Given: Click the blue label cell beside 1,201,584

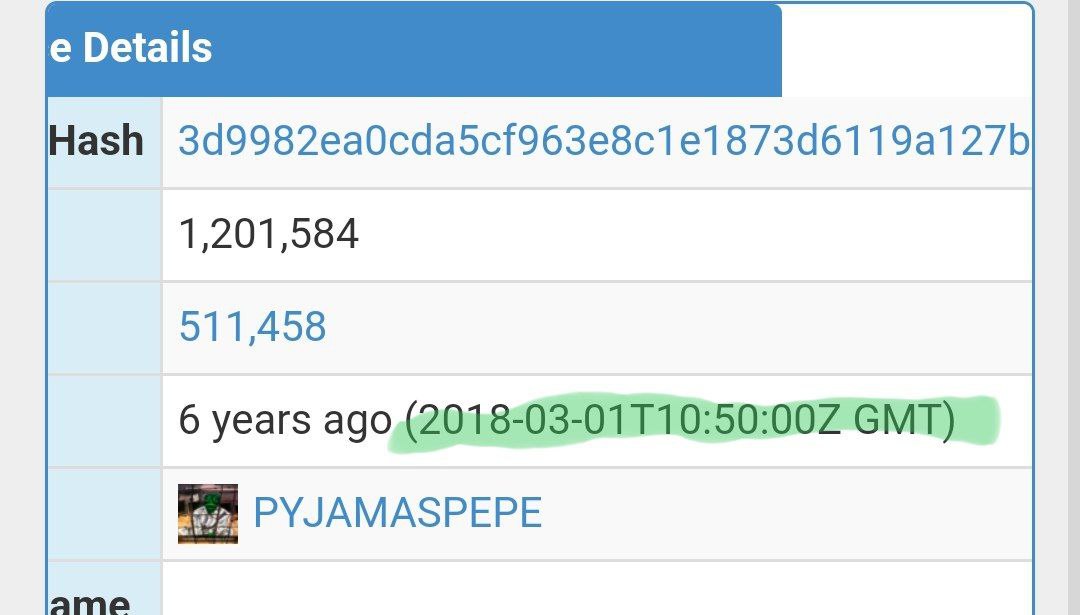Looking at the screenshot, I should [105, 234].
